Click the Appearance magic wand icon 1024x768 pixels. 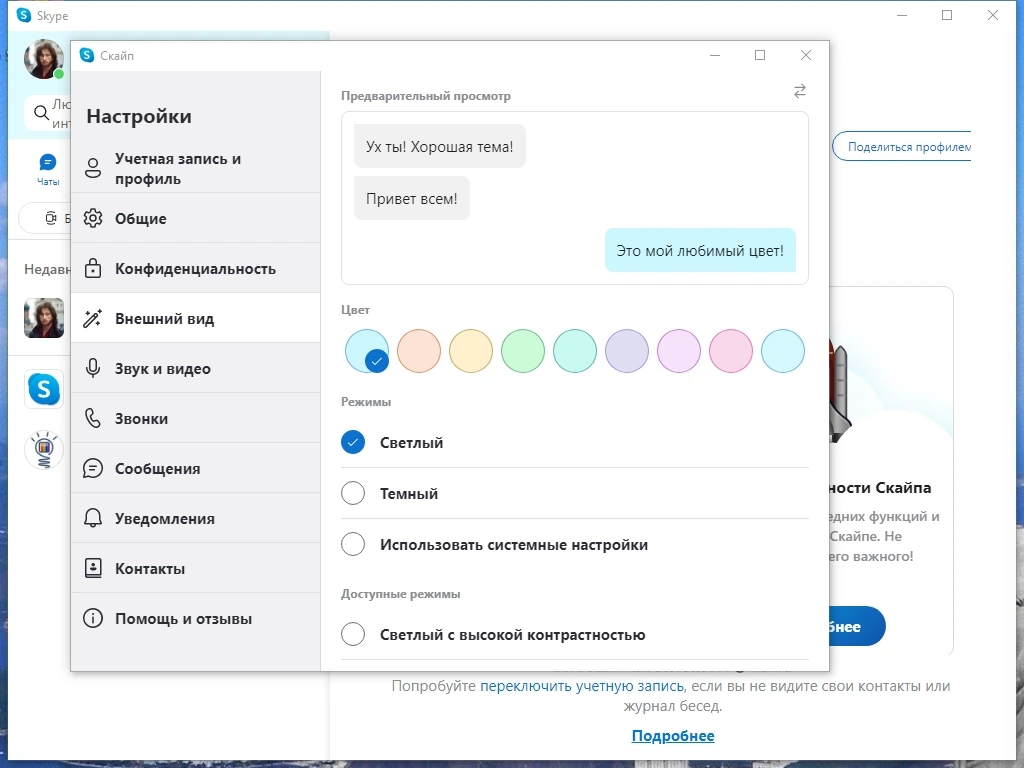click(x=93, y=319)
